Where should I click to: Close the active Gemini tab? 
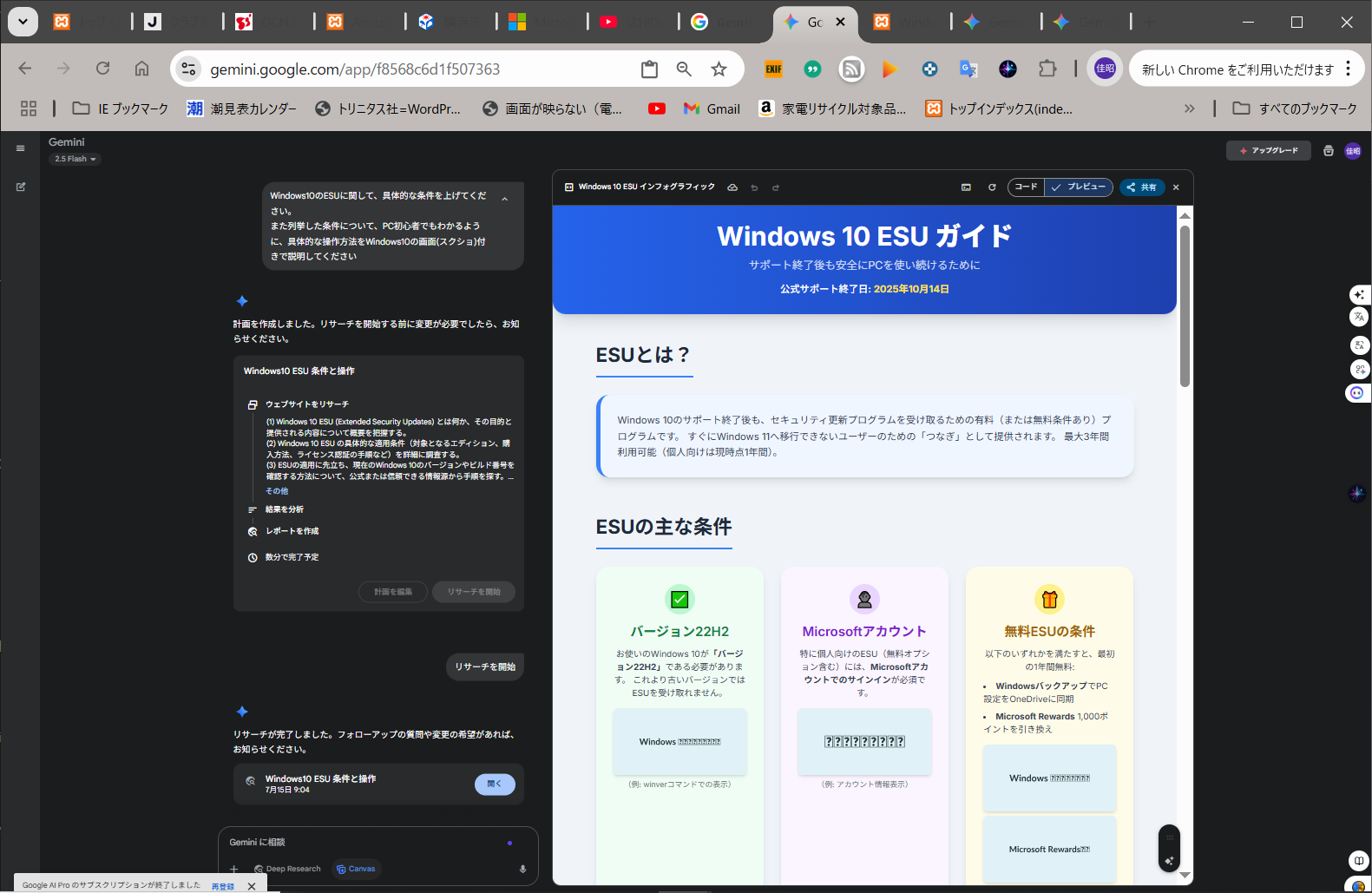(840, 22)
